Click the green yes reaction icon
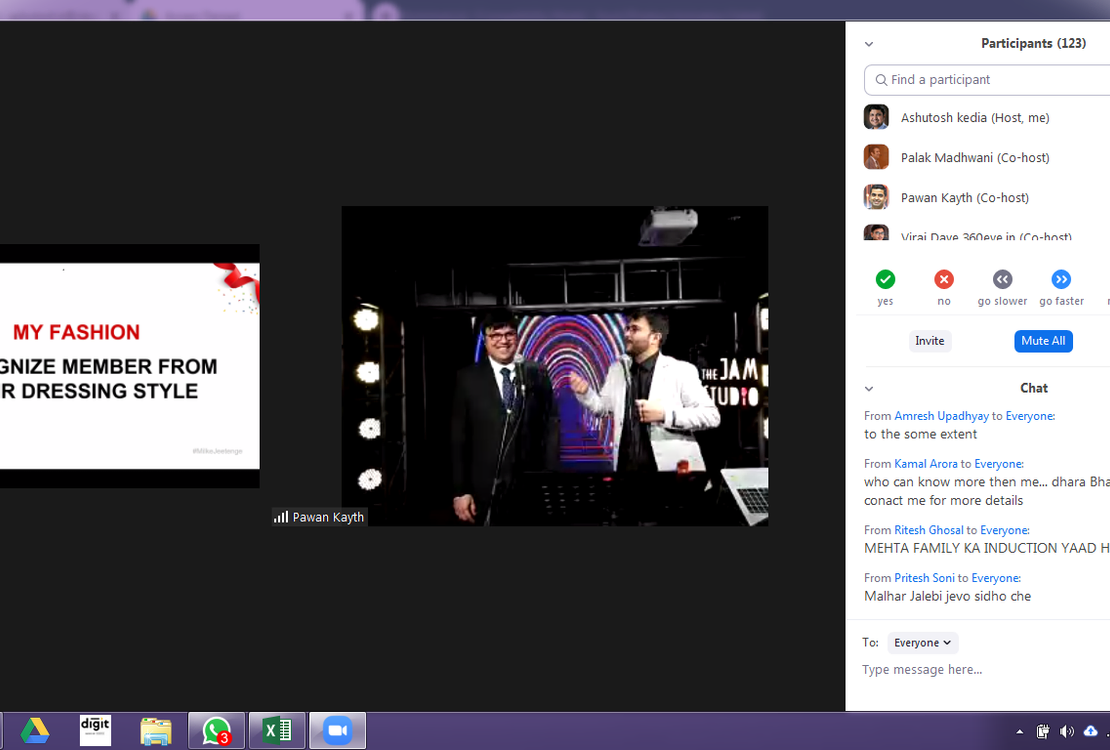 [x=885, y=280]
